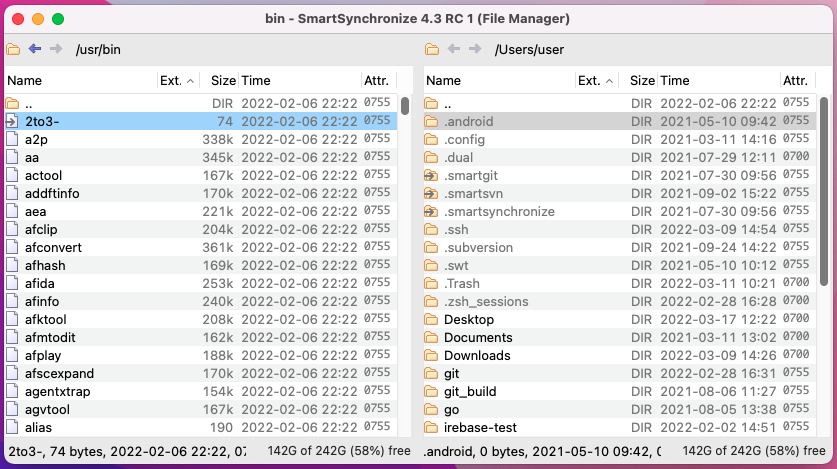Select the .config folder name

(x=464, y=140)
